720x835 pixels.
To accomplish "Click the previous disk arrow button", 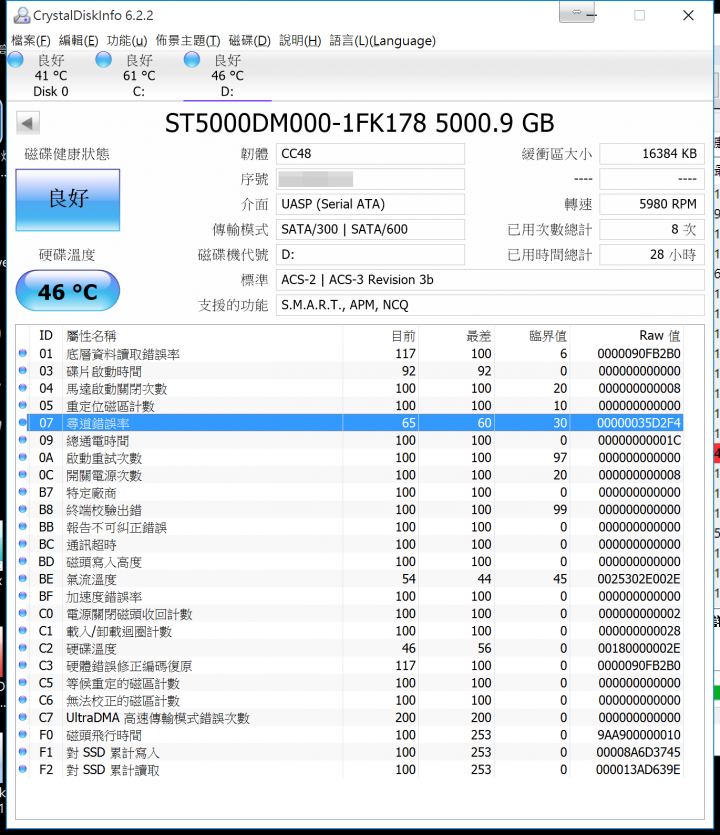I will coord(28,123).
